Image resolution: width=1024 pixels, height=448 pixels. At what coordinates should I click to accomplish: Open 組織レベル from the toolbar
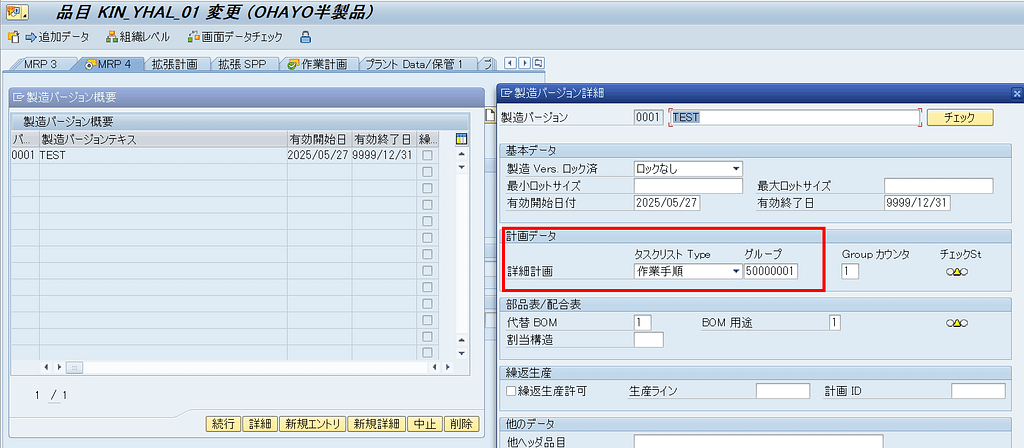pyautogui.click(x=136, y=37)
